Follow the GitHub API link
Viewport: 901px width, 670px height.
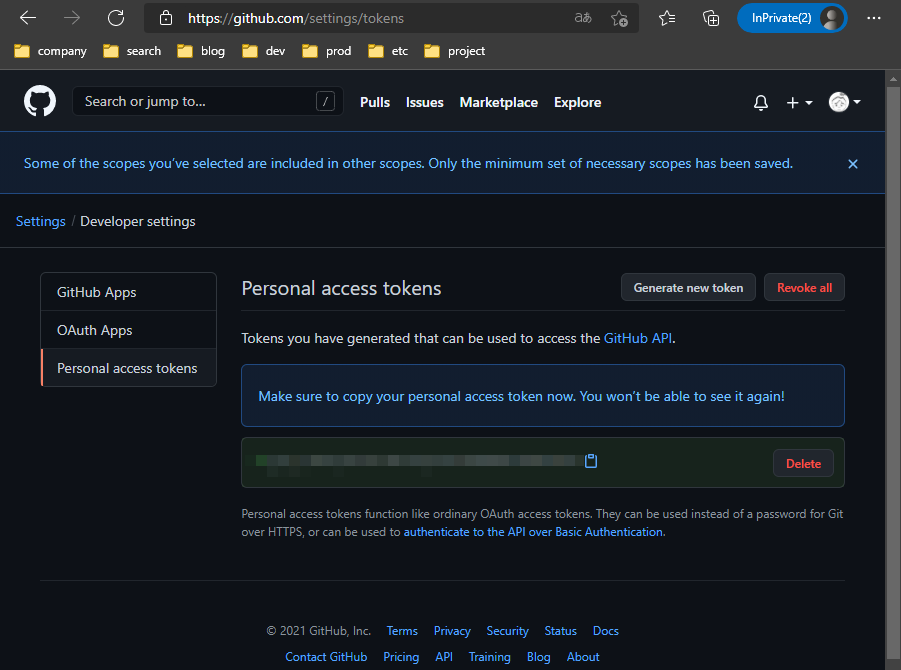[x=638, y=338]
